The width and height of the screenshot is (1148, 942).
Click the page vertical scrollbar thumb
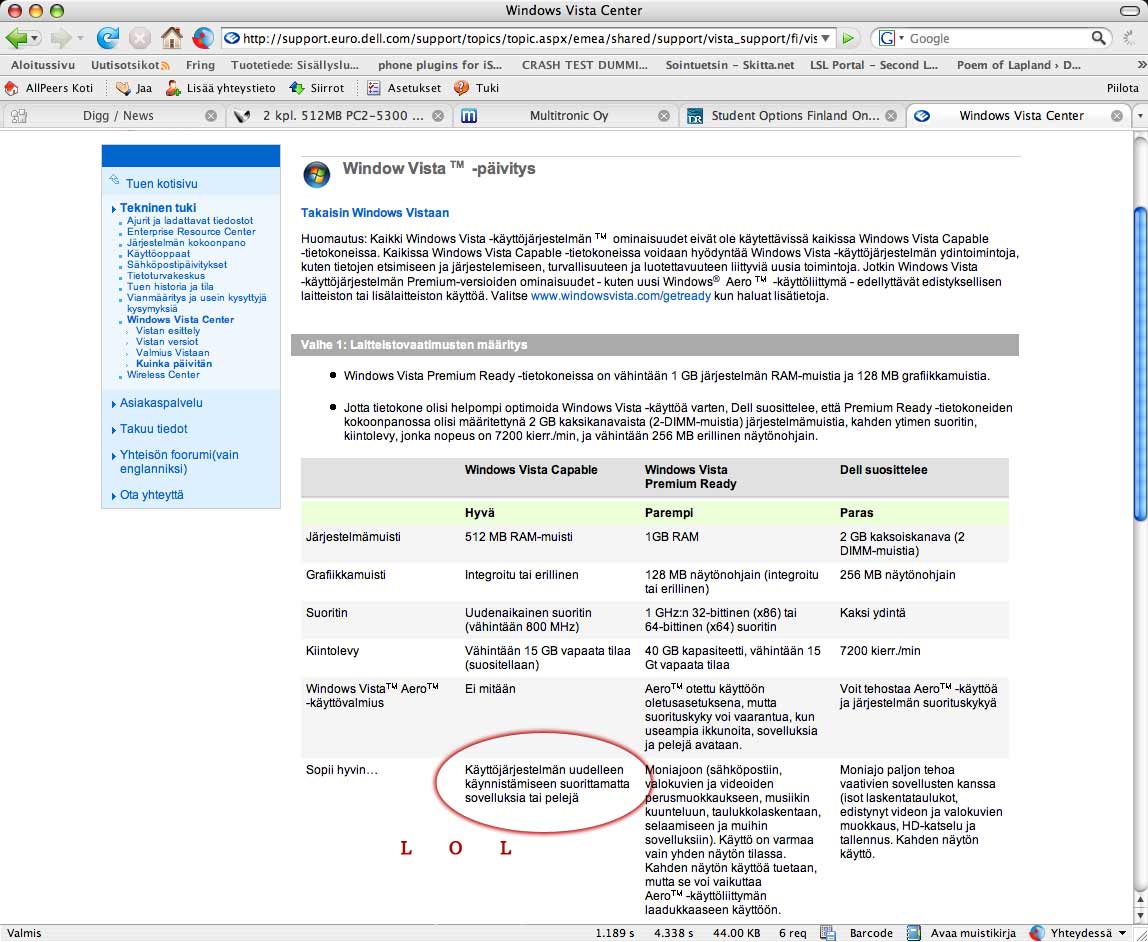(1139, 365)
